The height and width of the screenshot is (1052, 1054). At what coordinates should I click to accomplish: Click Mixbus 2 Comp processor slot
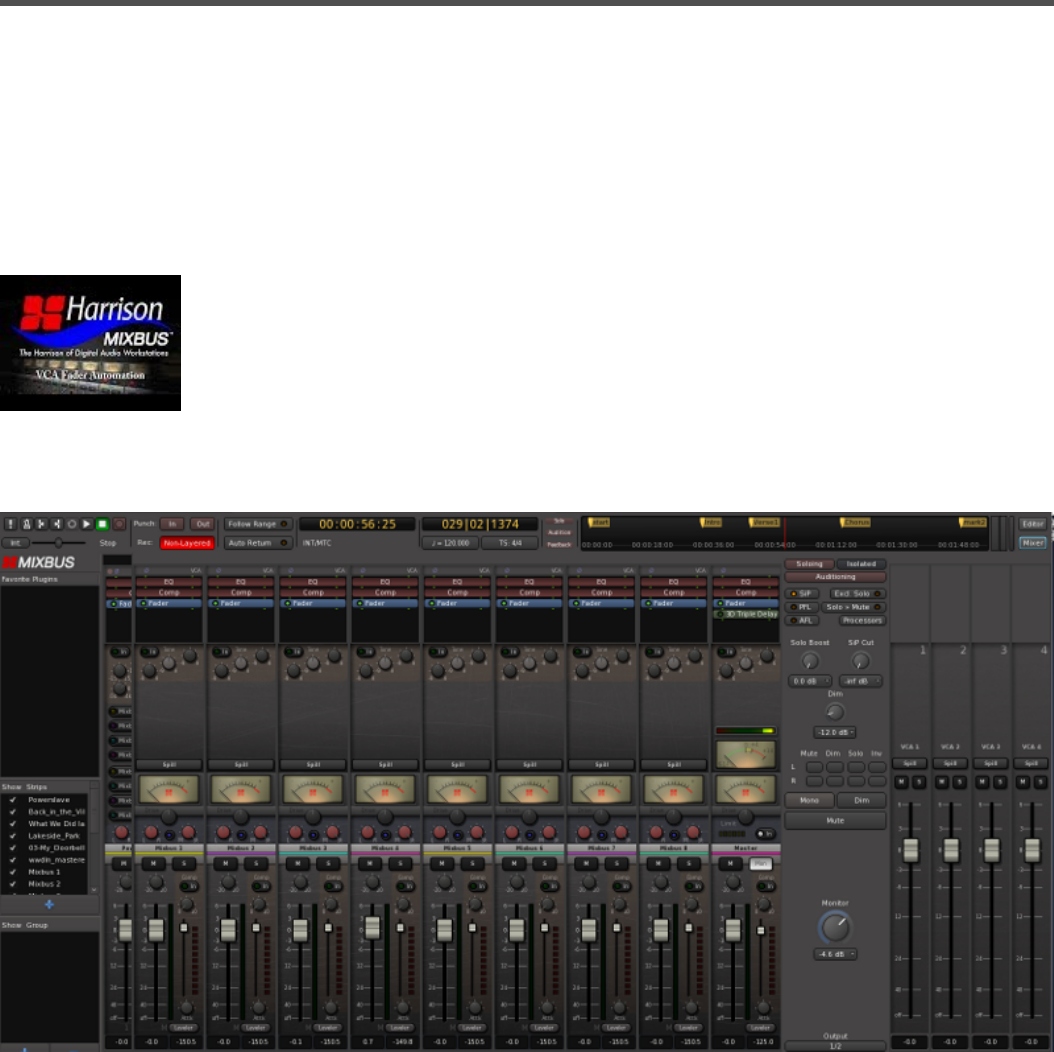[241, 593]
